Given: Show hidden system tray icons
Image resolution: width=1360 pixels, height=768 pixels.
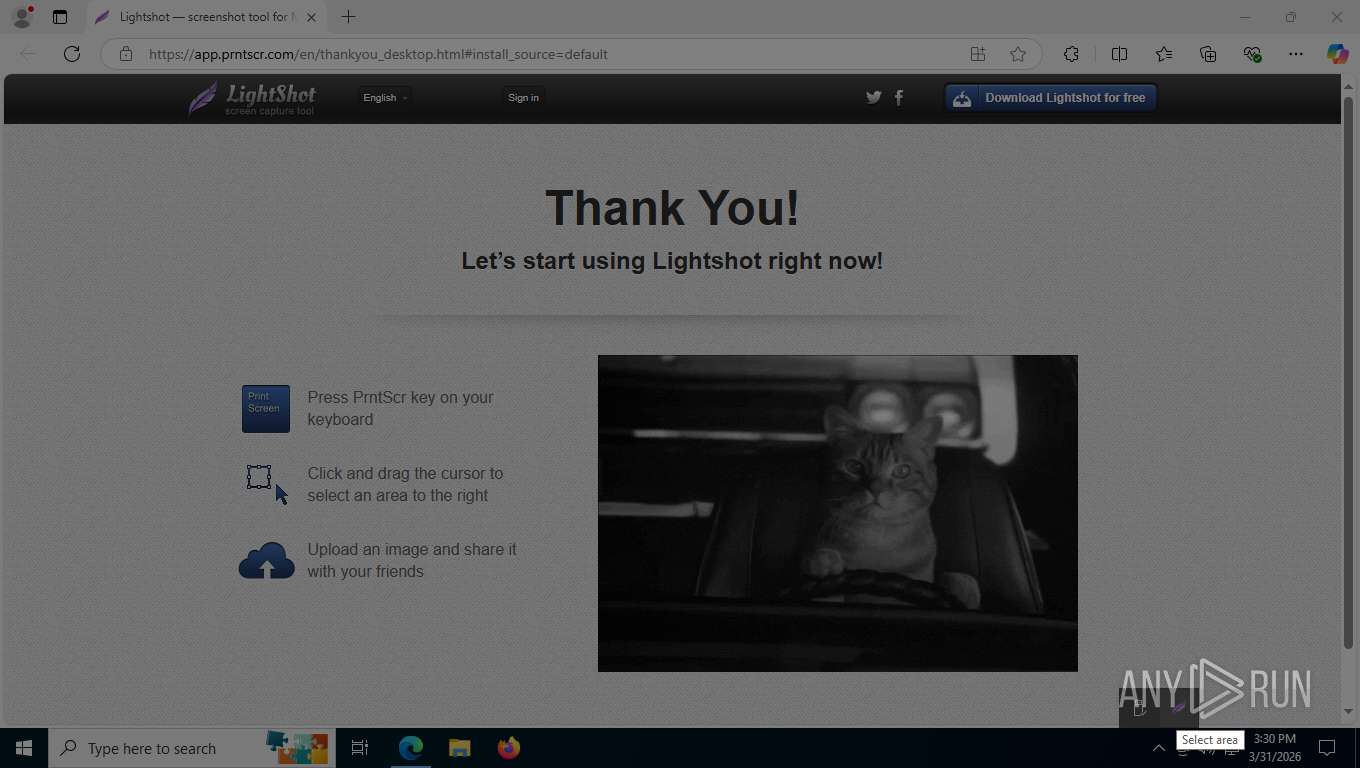Looking at the screenshot, I should (x=1159, y=748).
